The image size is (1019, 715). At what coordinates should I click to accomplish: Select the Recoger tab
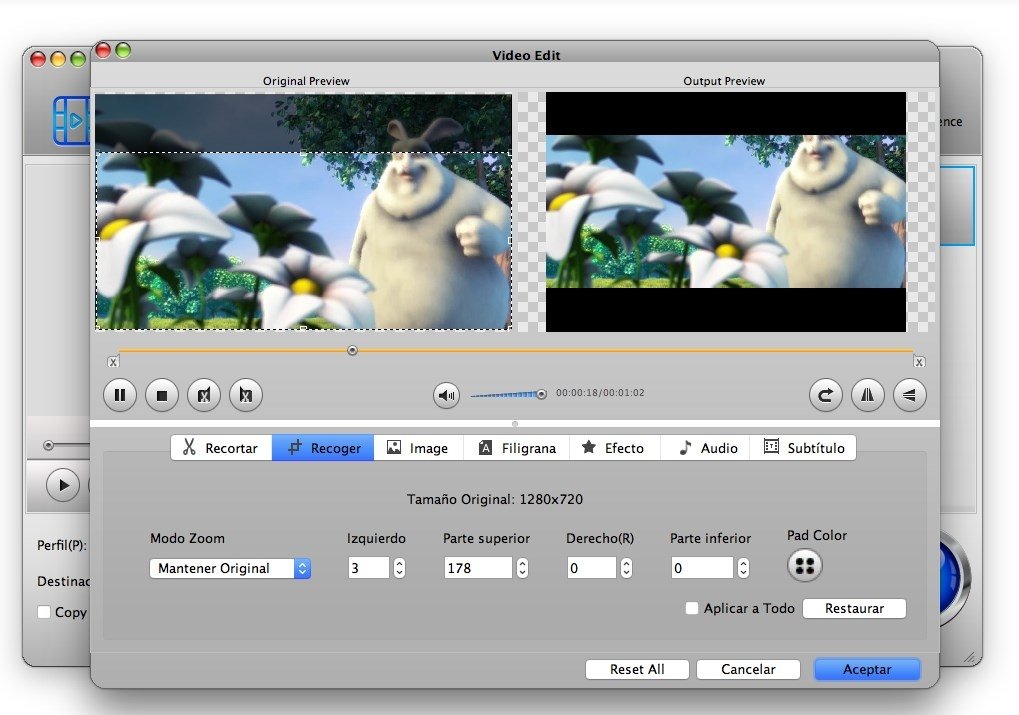point(323,448)
